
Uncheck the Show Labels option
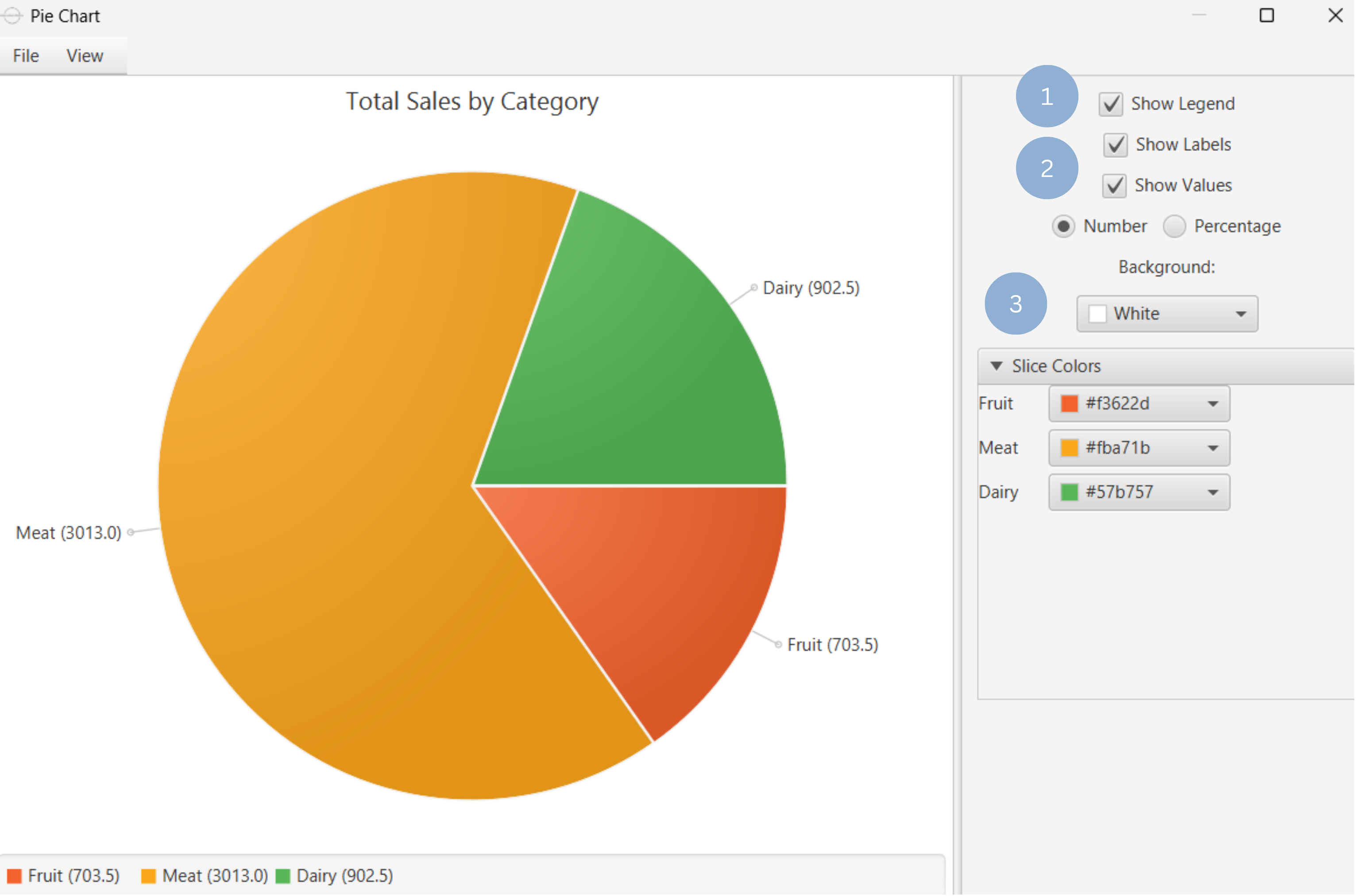pyautogui.click(x=1115, y=145)
